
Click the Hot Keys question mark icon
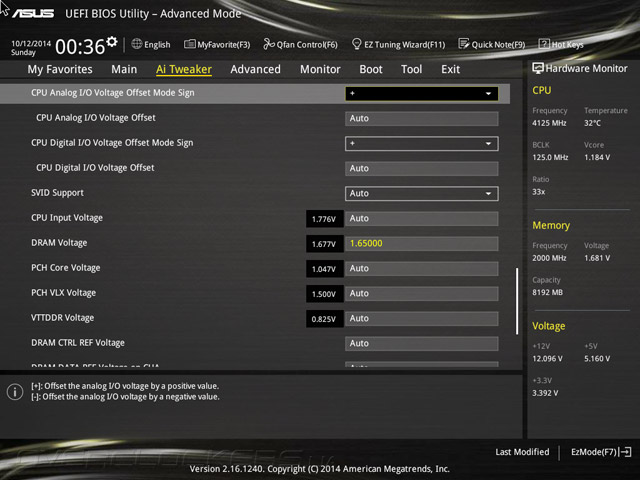[x=544, y=44]
